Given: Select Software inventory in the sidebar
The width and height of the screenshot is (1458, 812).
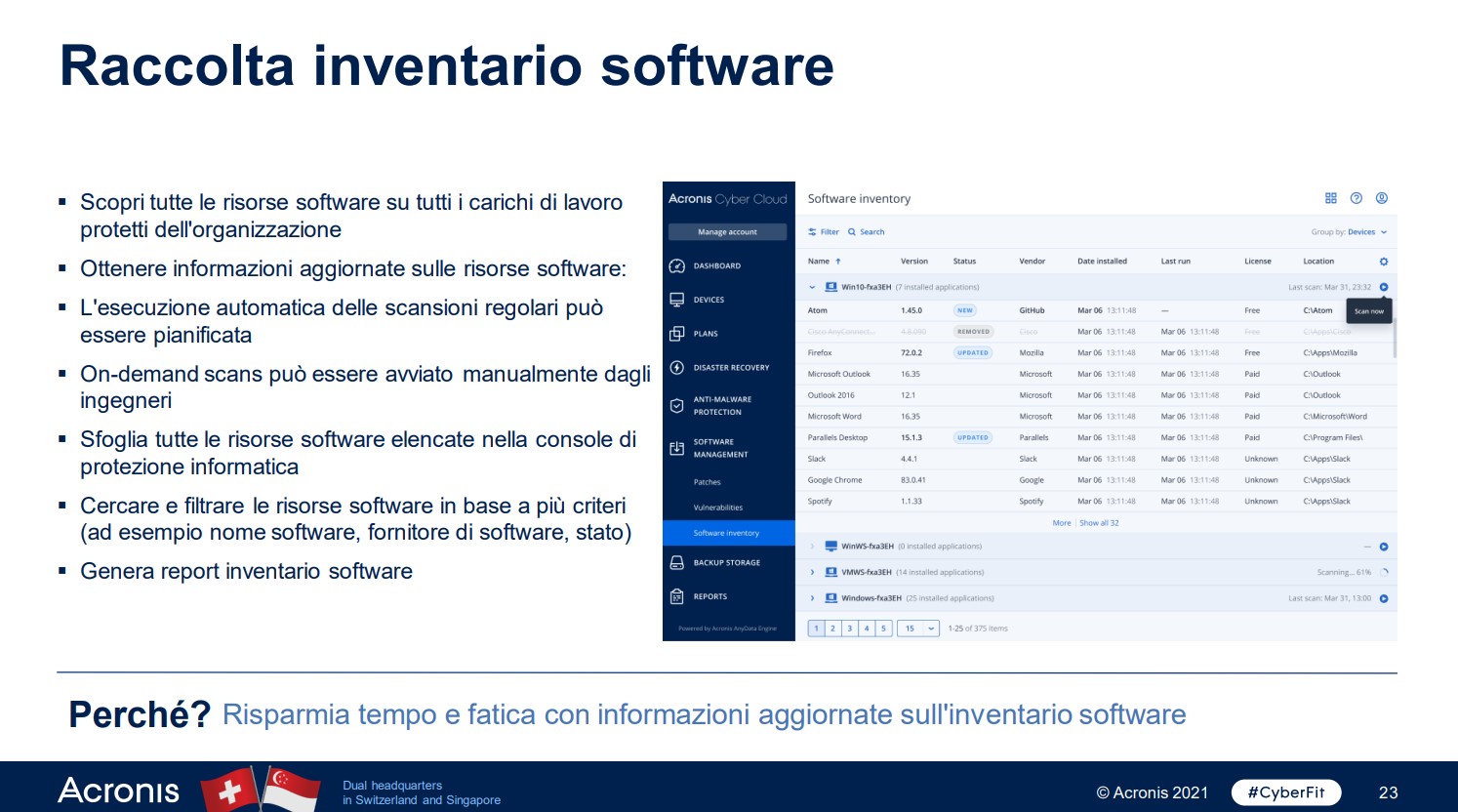Looking at the screenshot, I should point(729,533).
